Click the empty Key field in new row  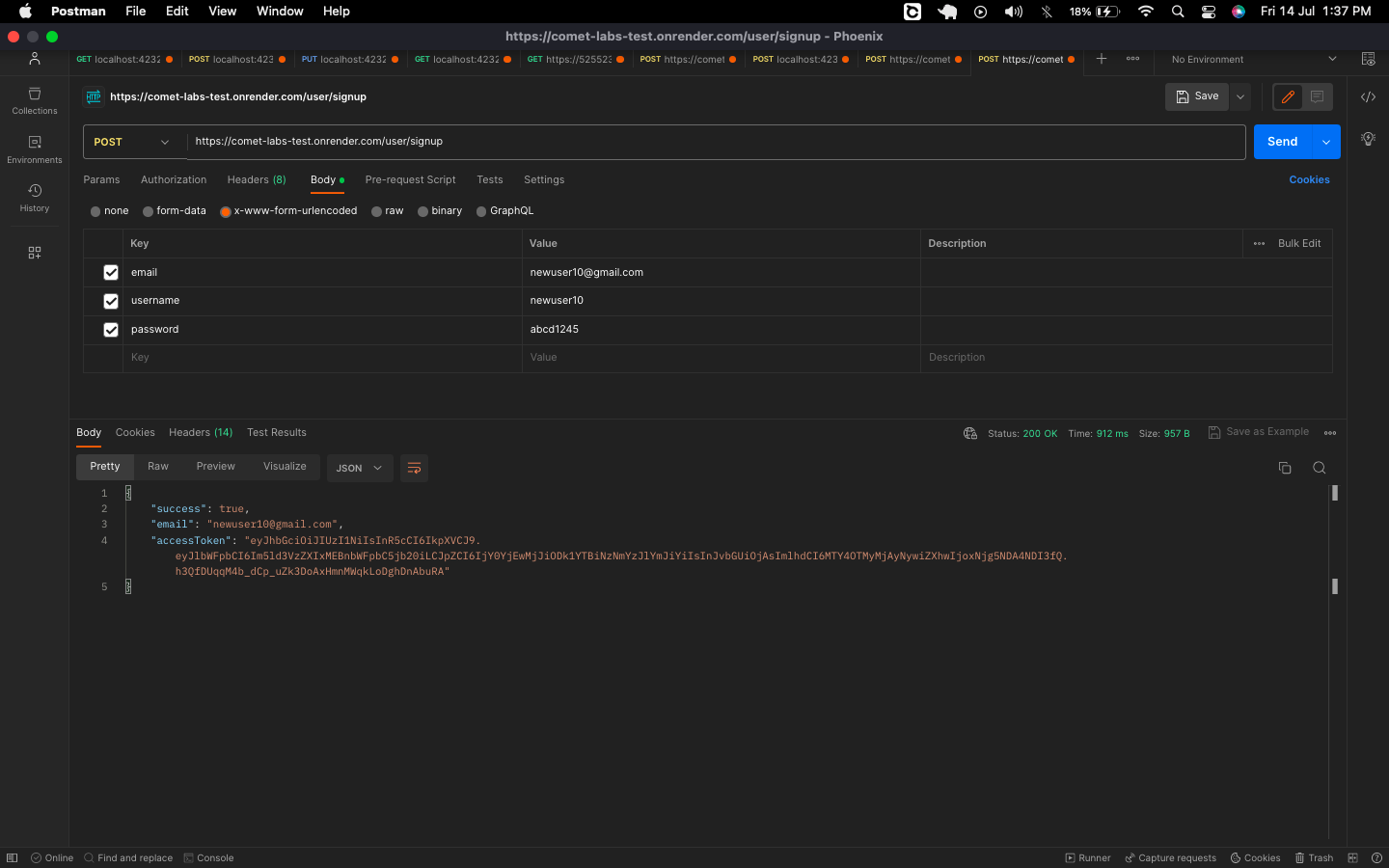click(x=324, y=358)
